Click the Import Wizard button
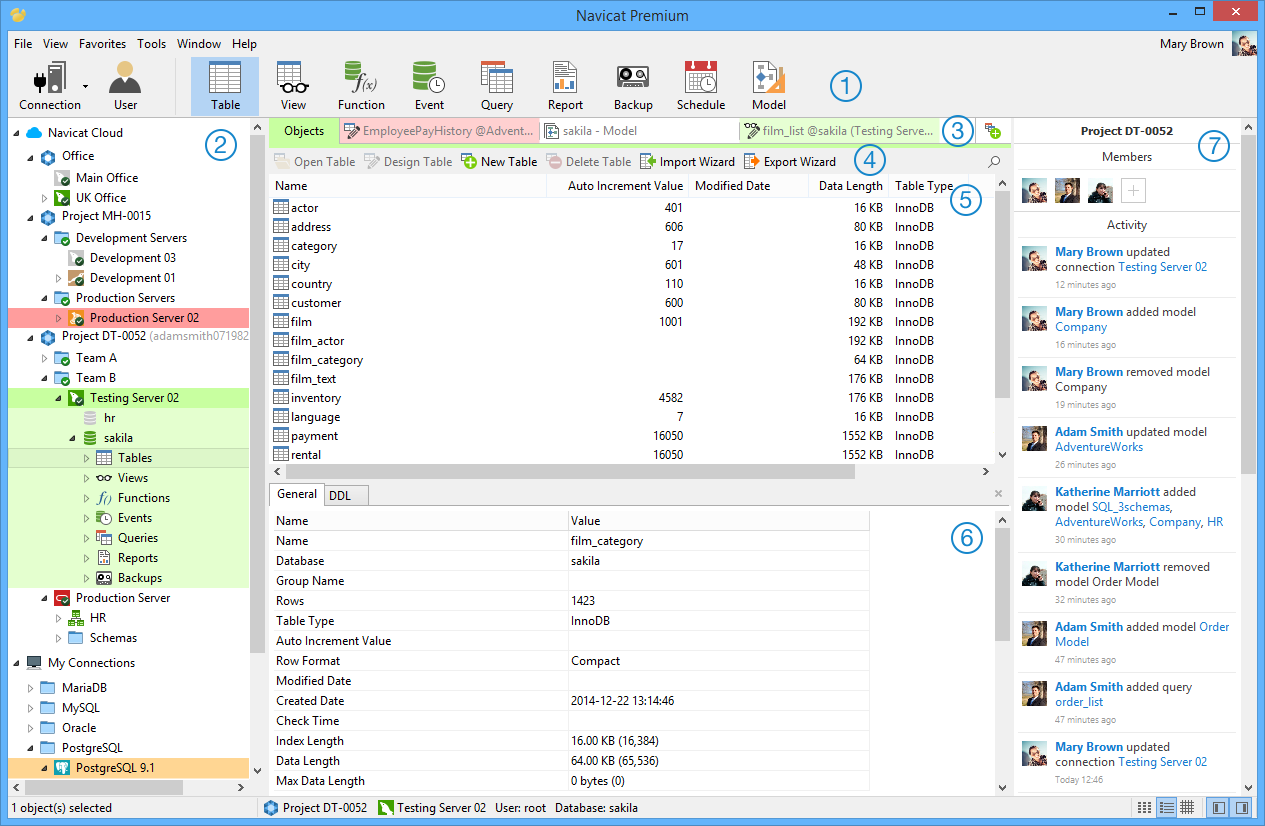This screenshot has height=826, width=1265. tap(687, 161)
